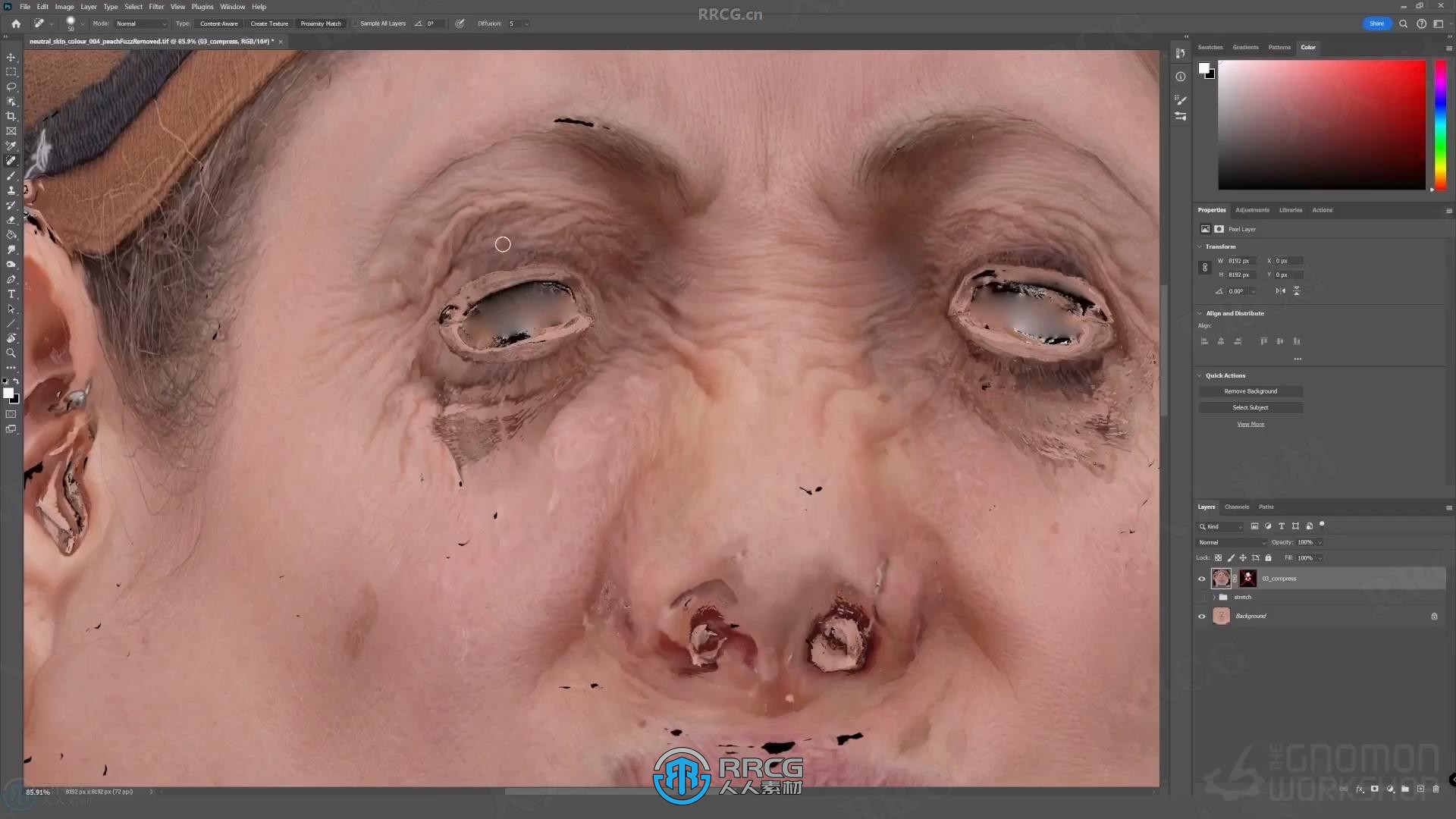Toggle lock transparent pixels

[1218, 558]
